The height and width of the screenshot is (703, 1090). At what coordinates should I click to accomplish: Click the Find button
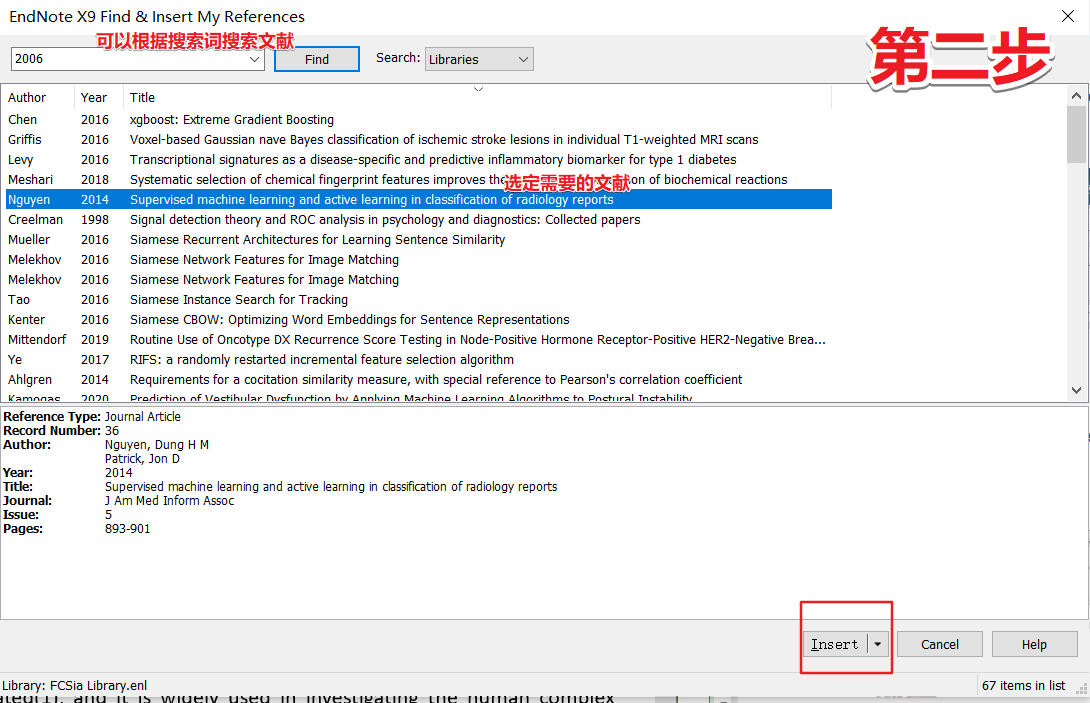pyautogui.click(x=317, y=59)
